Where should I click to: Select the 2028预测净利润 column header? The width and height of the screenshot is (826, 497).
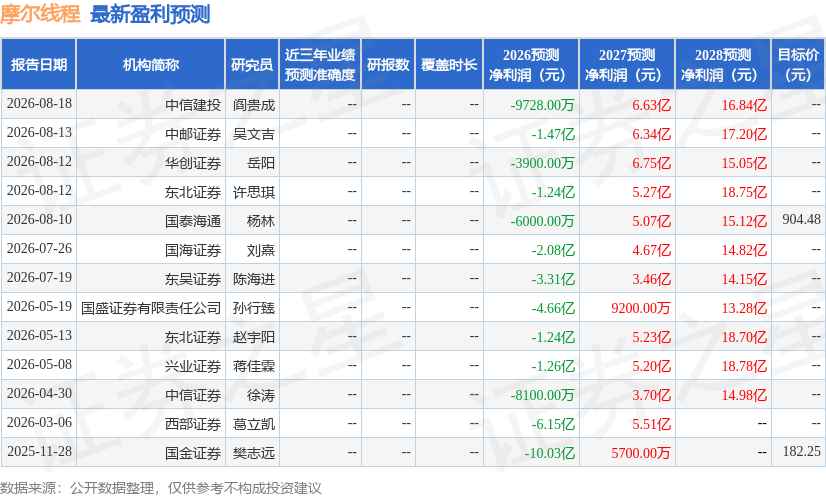[722, 64]
